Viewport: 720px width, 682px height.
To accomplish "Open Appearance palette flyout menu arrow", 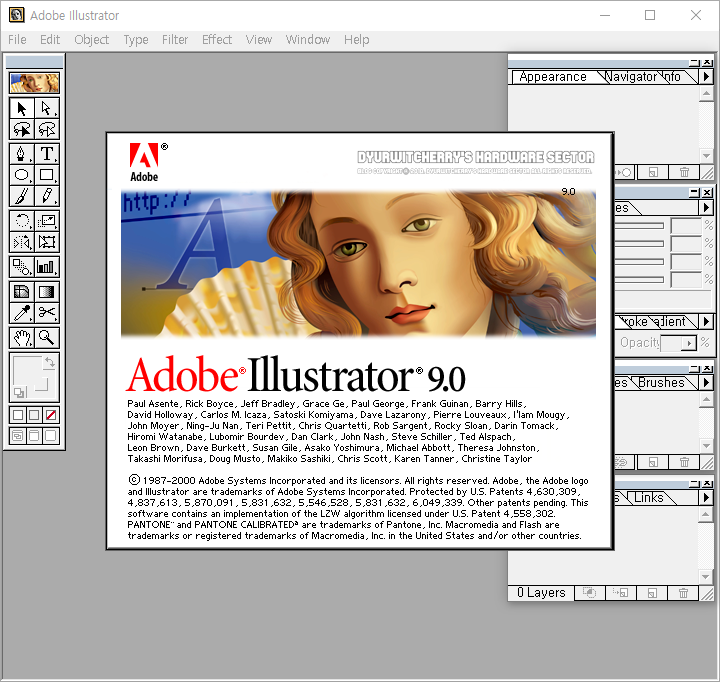I will point(706,77).
